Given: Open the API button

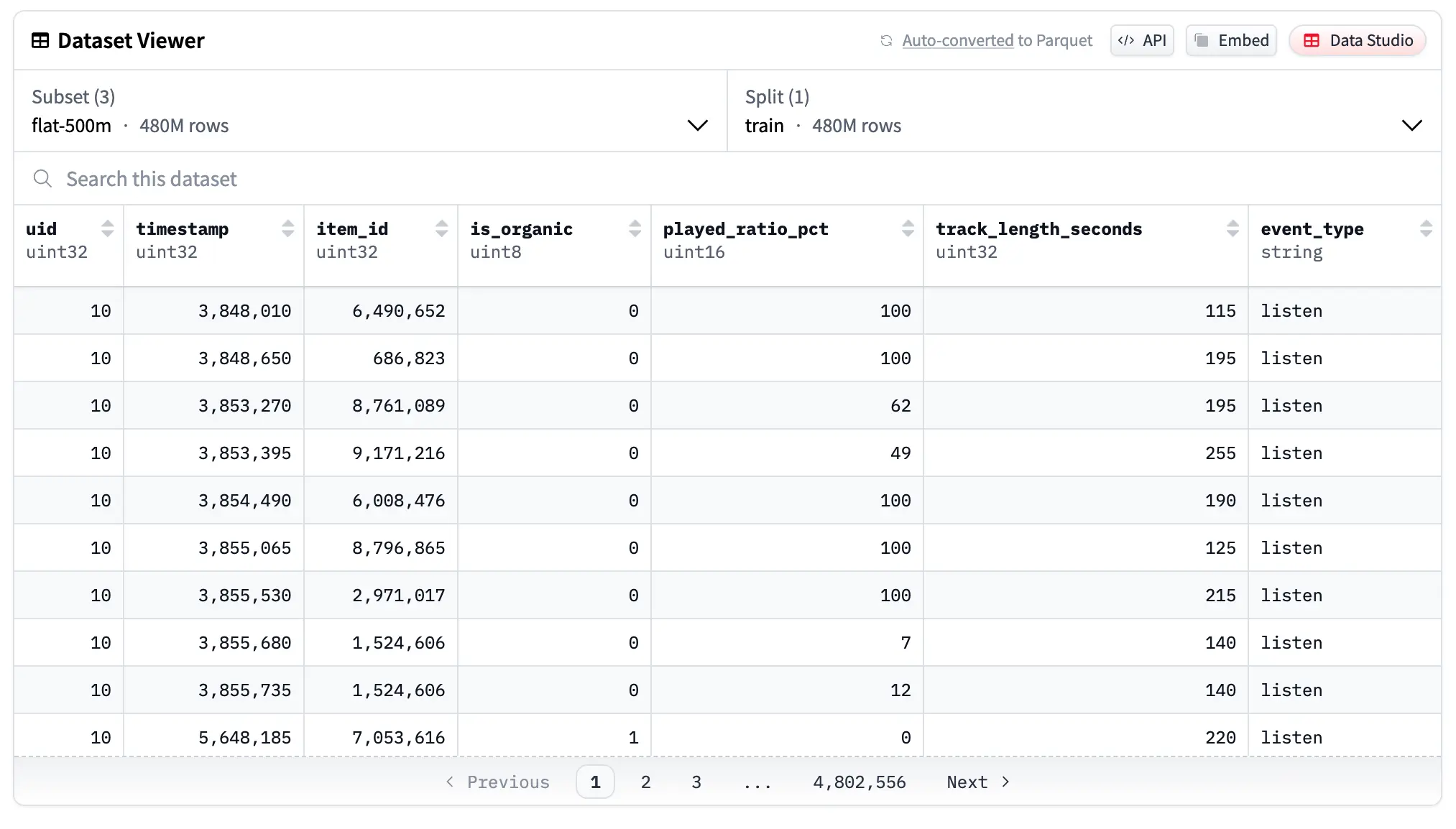Looking at the screenshot, I should coord(1142,41).
